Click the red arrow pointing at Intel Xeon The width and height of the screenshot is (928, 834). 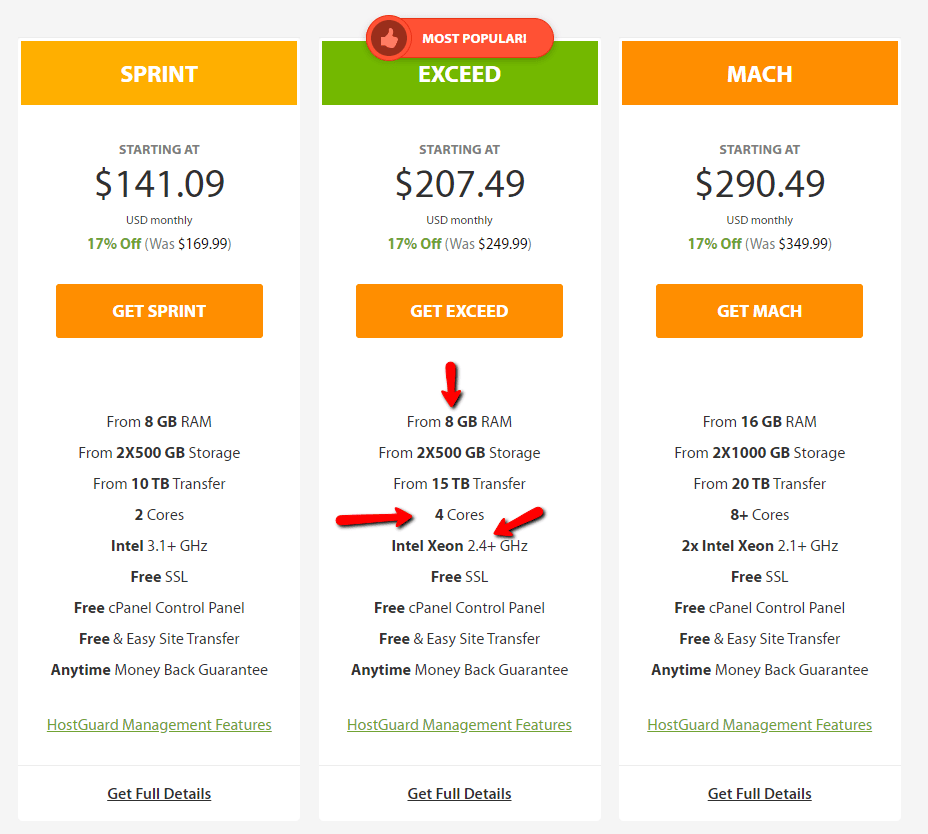pyautogui.click(x=519, y=520)
